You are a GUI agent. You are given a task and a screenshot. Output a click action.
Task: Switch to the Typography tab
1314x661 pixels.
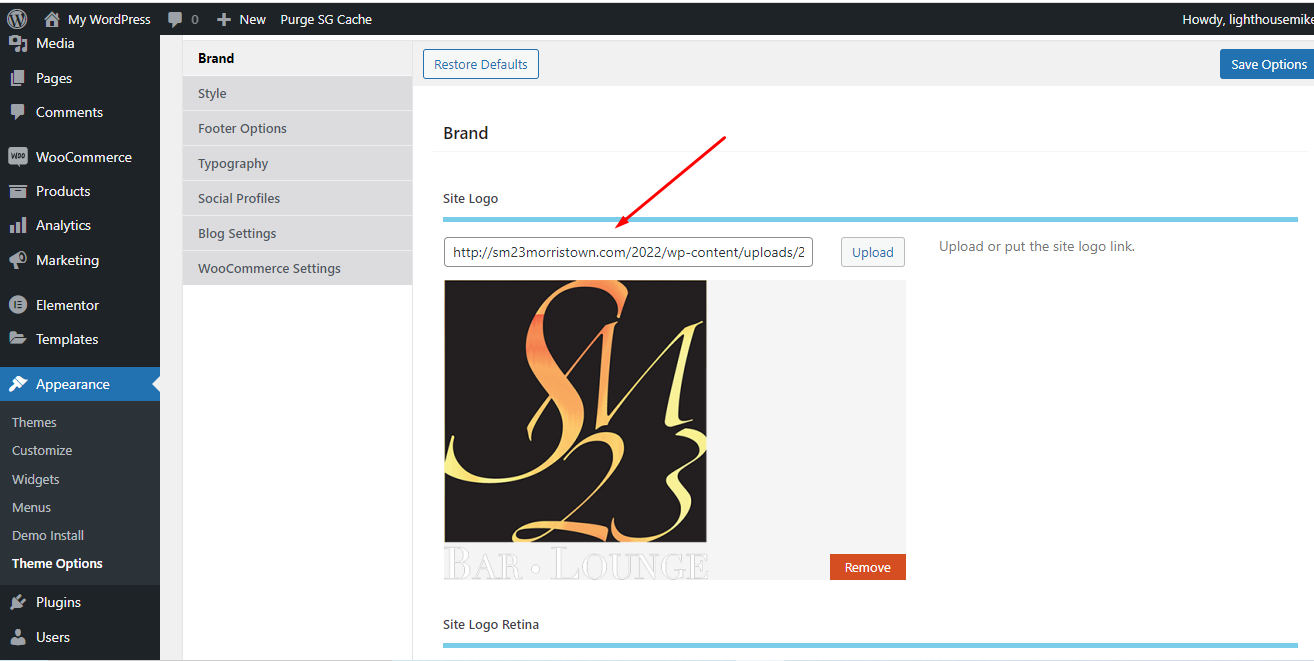[x=297, y=163]
